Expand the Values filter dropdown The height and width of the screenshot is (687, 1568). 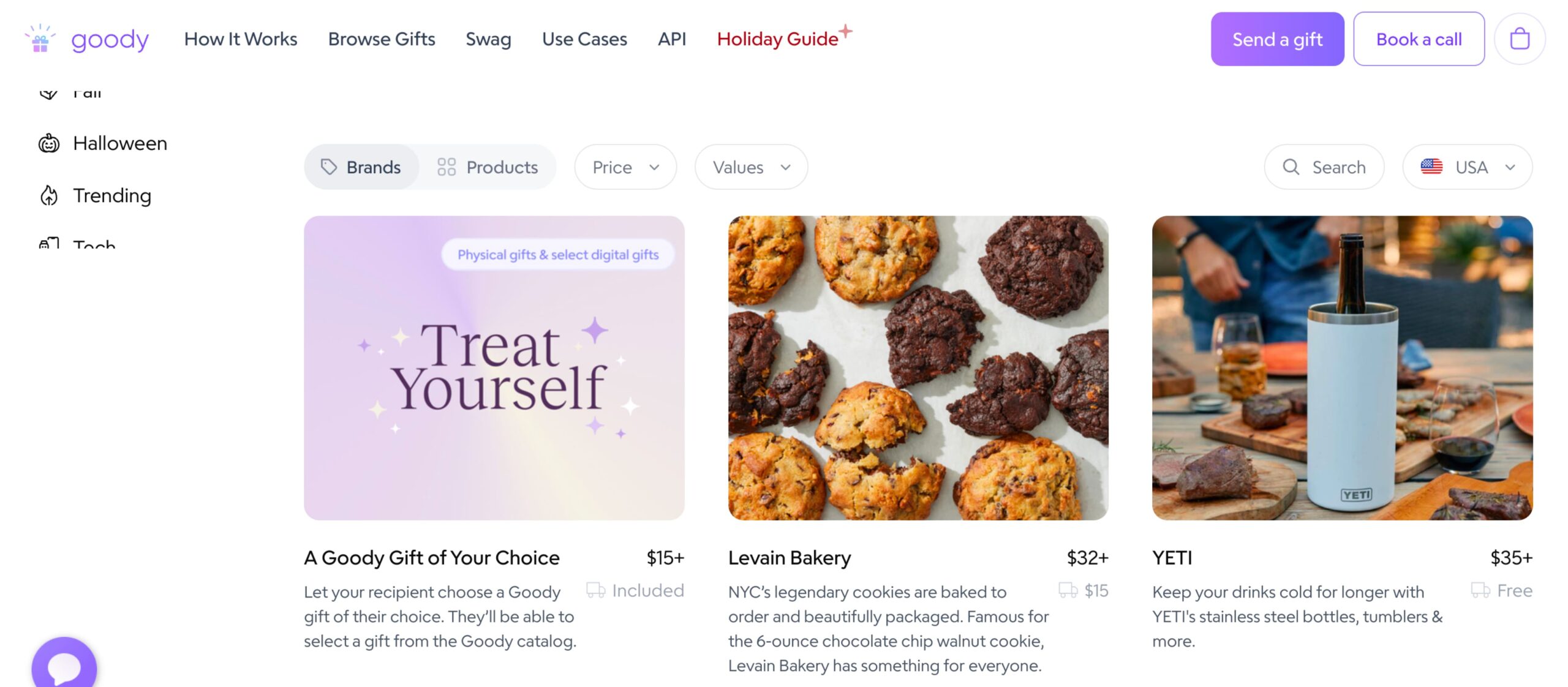coord(751,167)
